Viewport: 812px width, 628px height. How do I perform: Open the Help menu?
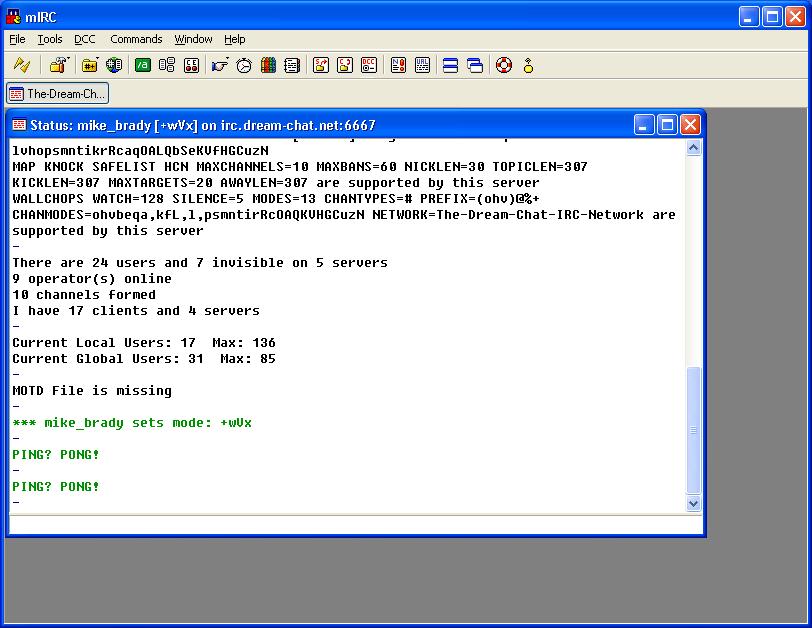(235, 39)
